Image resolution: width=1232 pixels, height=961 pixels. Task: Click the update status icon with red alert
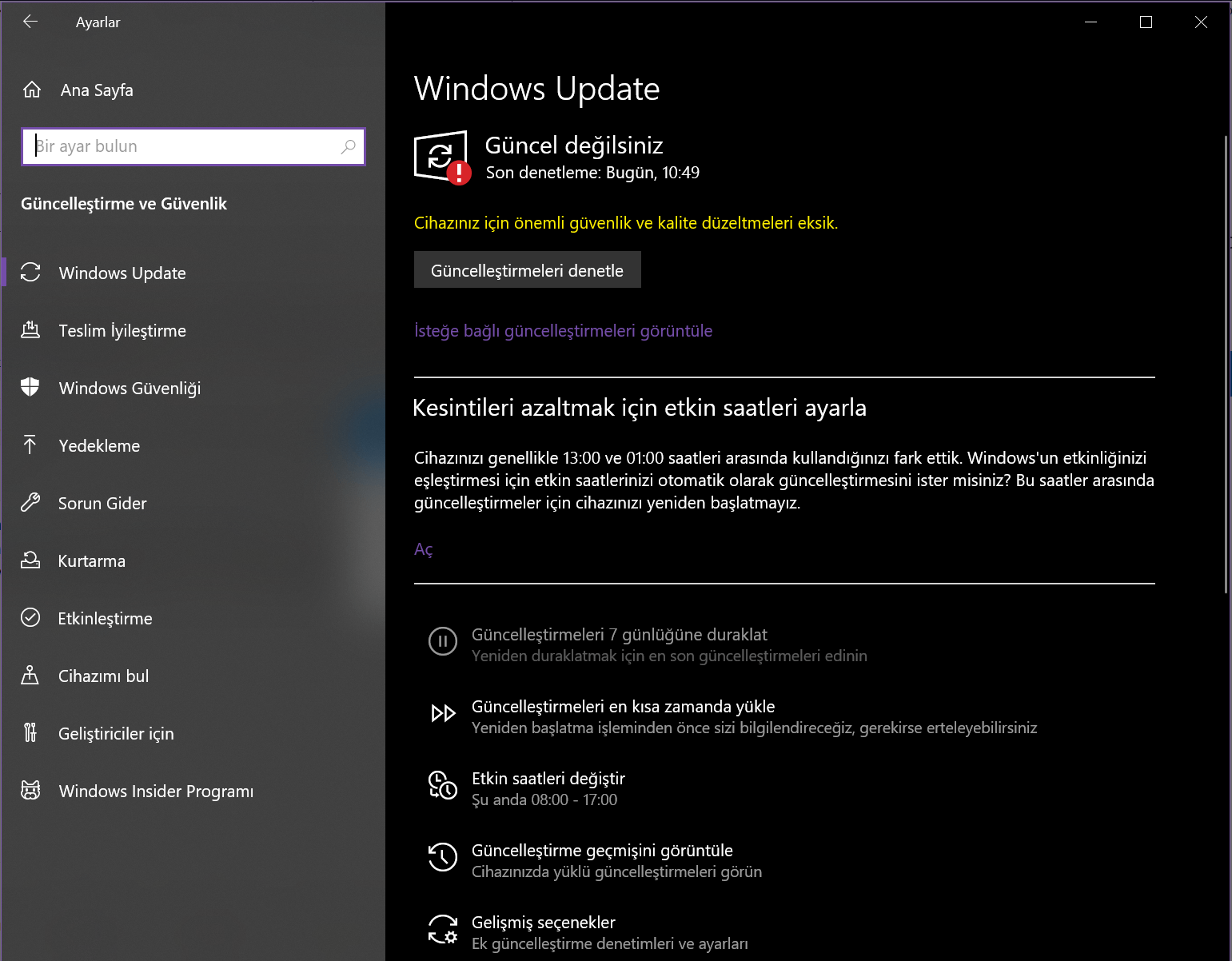coord(442,158)
